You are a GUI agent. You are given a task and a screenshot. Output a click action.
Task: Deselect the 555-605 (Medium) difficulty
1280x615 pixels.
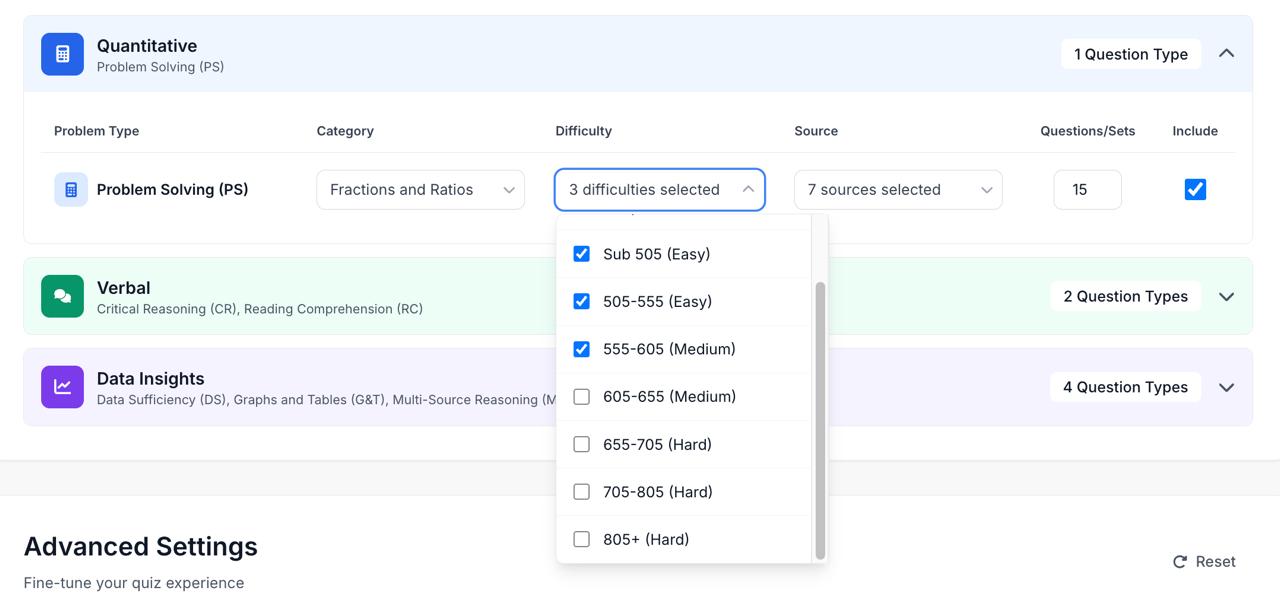581,349
